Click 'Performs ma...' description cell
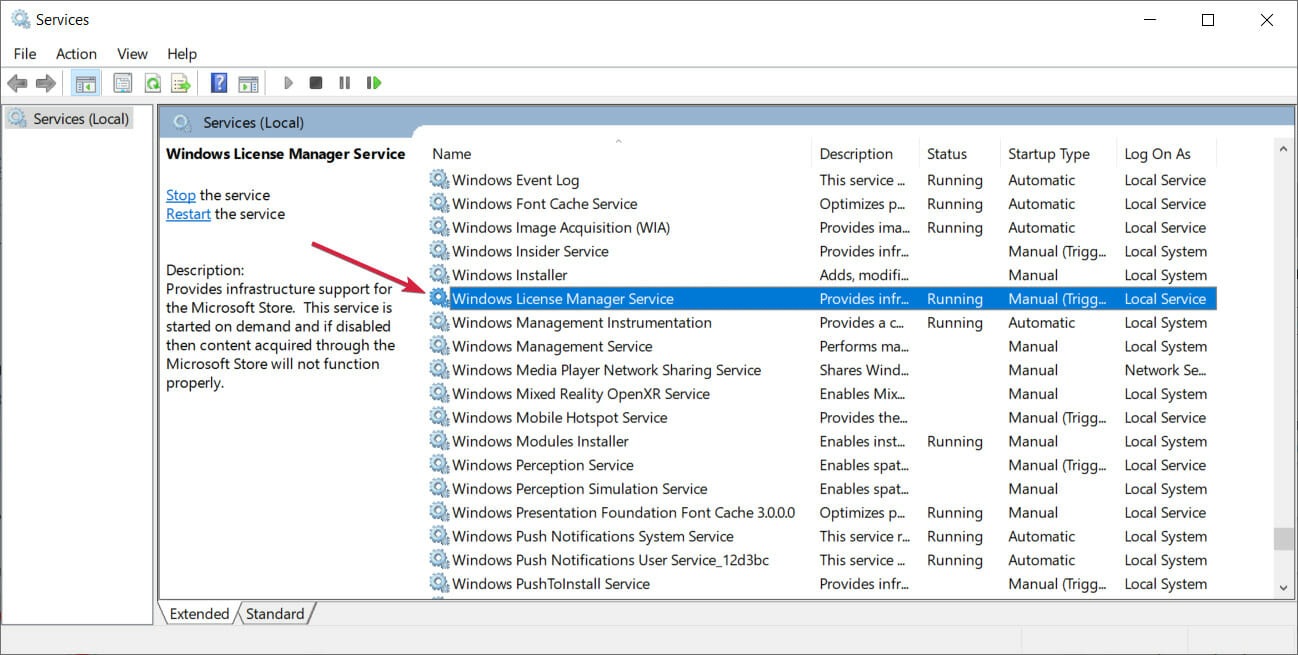Viewport: 1298px width, 655px height. tap(864, 346)
